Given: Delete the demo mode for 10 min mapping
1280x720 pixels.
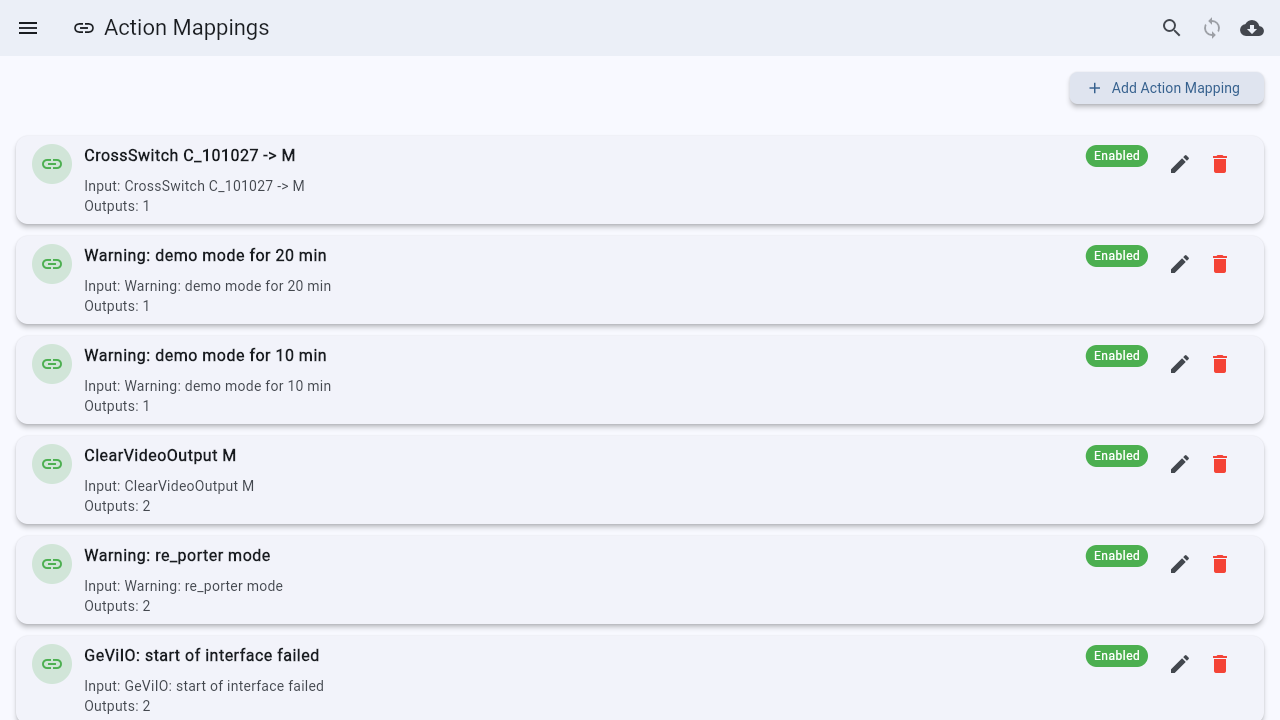Looking at the screenshot, I should pos(1220,364).
